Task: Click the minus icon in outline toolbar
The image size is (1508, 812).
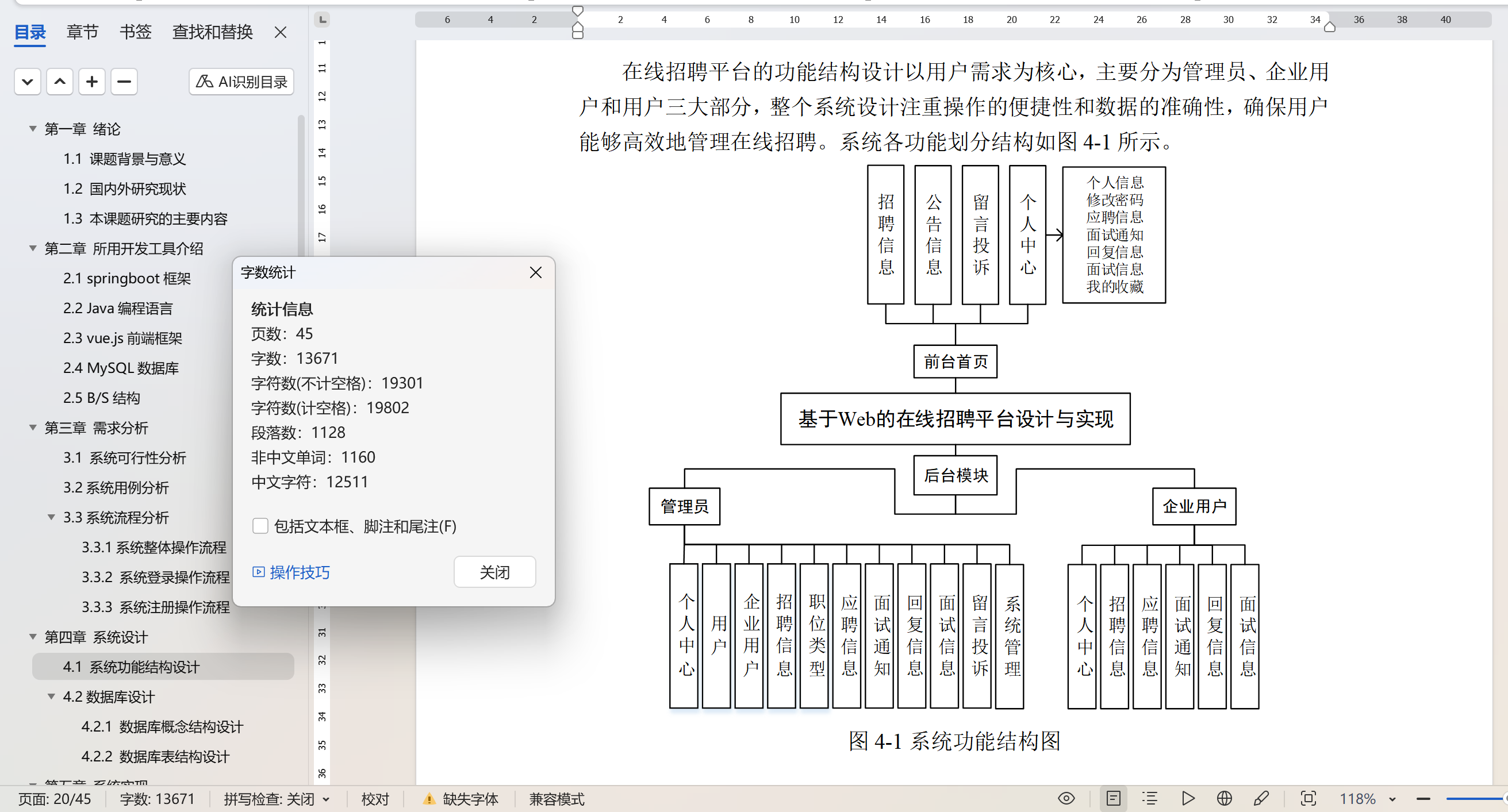Action: click(124, 82)
